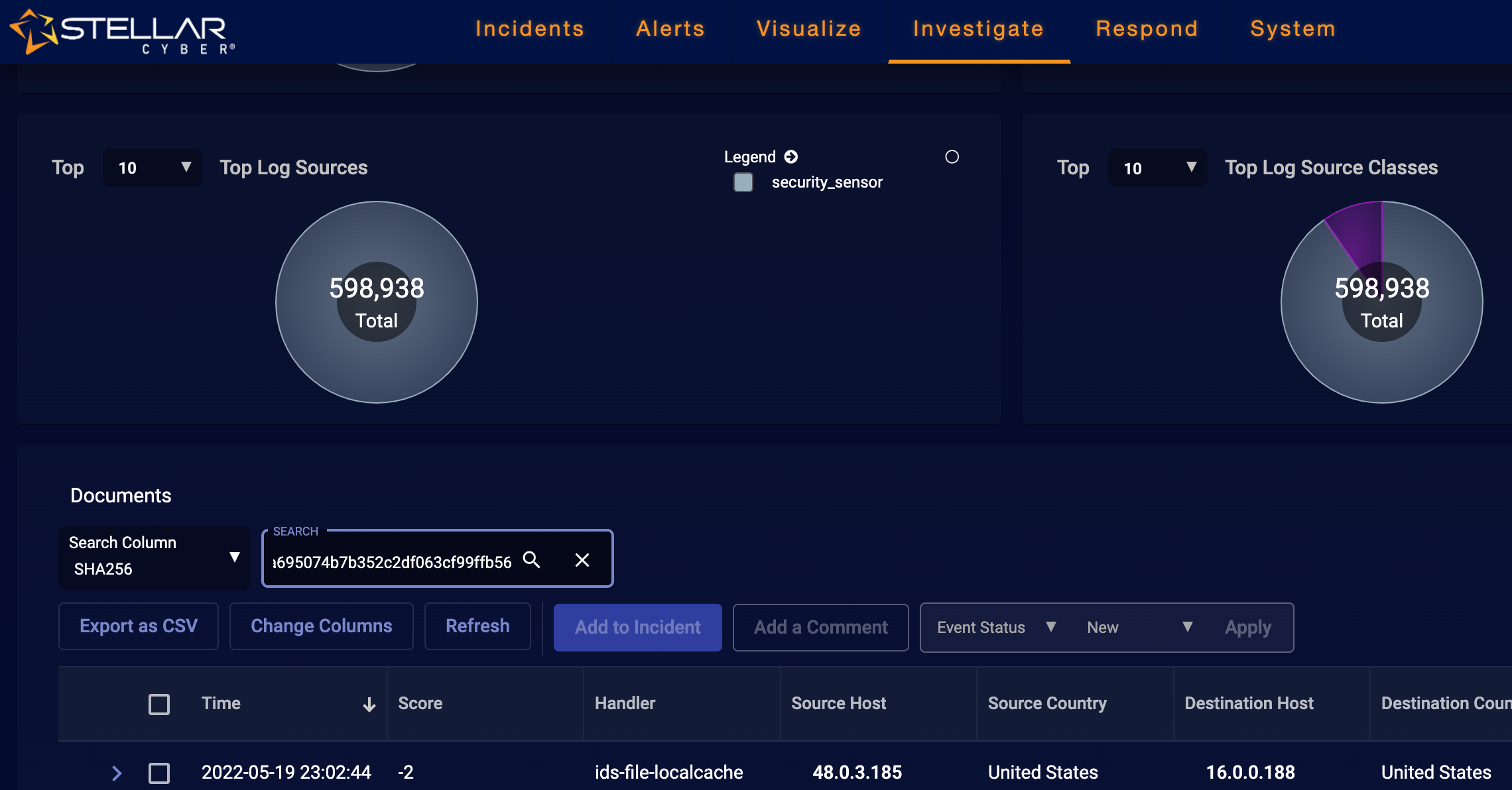Click the Change Columns button
This screenshot has height=790, width=1512.
tap(321, 626)
